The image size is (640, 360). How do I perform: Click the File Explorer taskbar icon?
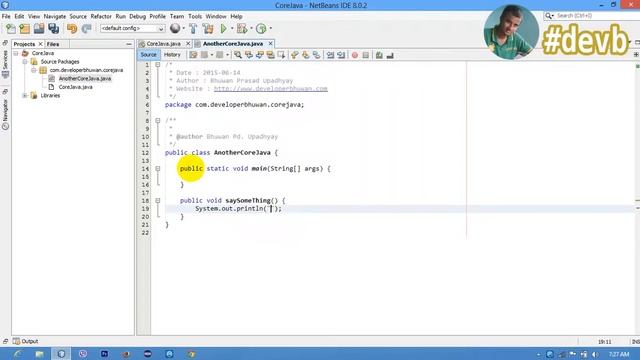[x=40, y=354]
